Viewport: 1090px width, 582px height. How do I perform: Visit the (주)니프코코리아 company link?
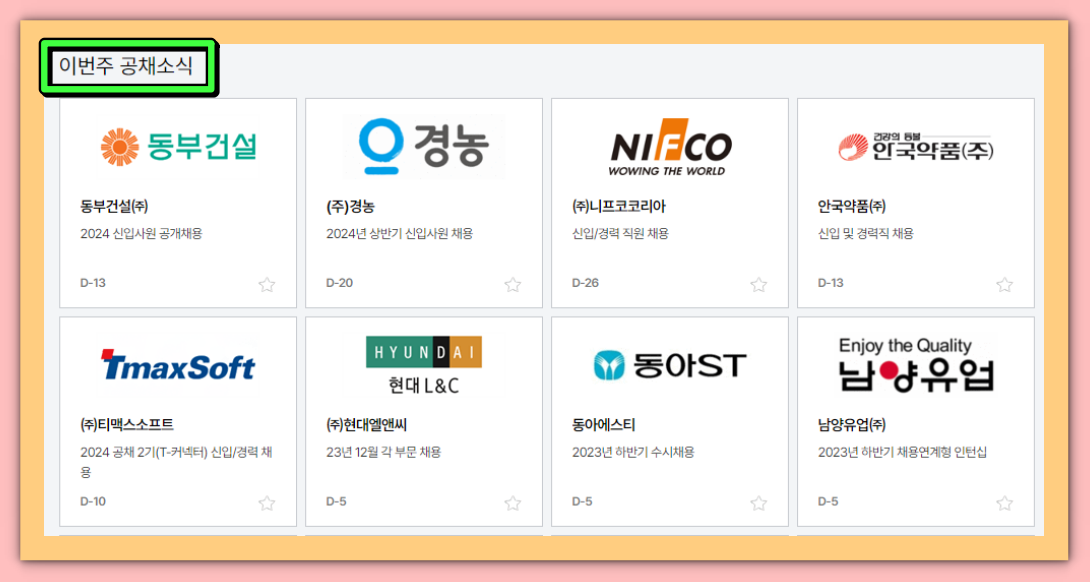[619, 207]
